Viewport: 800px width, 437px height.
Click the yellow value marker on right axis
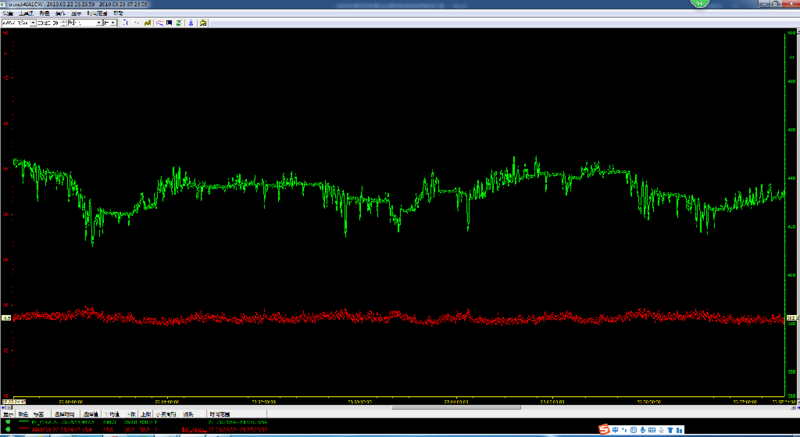pyautogui.click(x=792, y=318)
